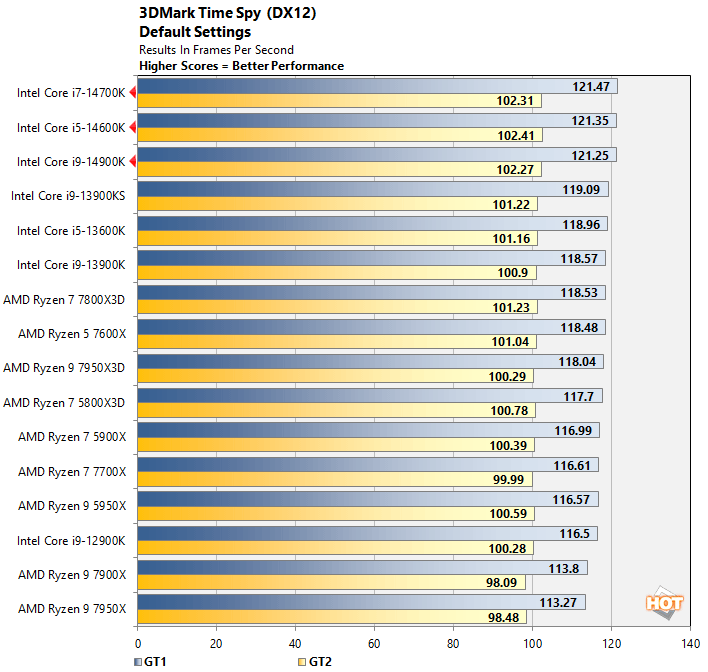Click the 113.27 GT1 value
This screenshot has width=708, height=672.
(558, 602)
